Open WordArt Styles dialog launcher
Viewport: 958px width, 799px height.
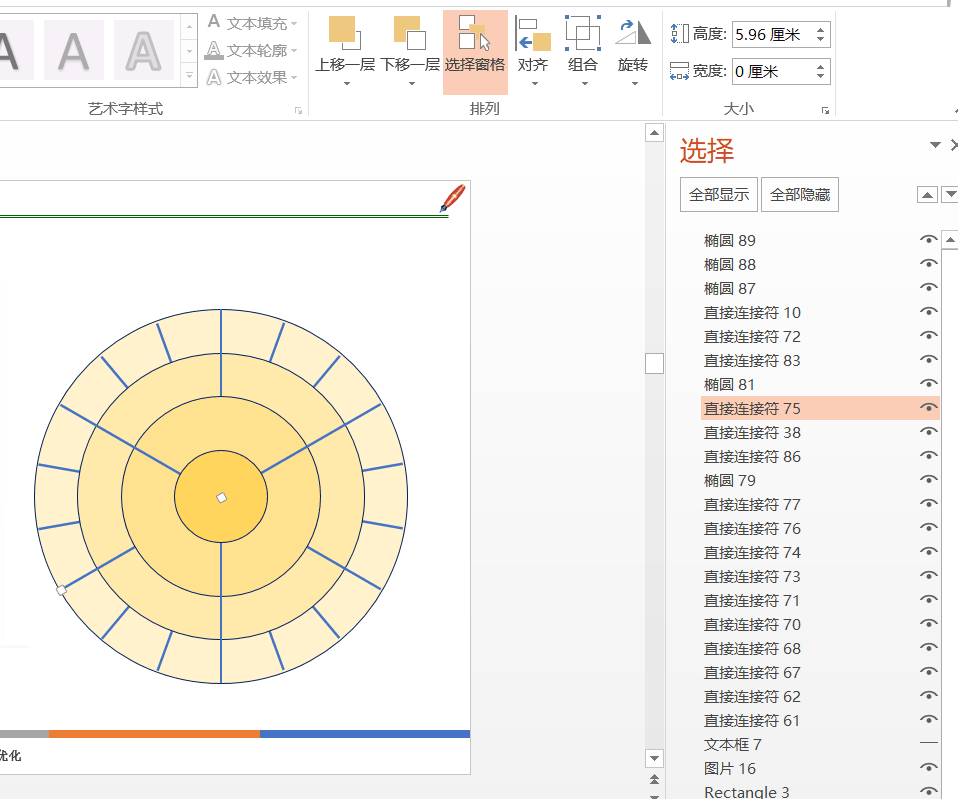298,111
